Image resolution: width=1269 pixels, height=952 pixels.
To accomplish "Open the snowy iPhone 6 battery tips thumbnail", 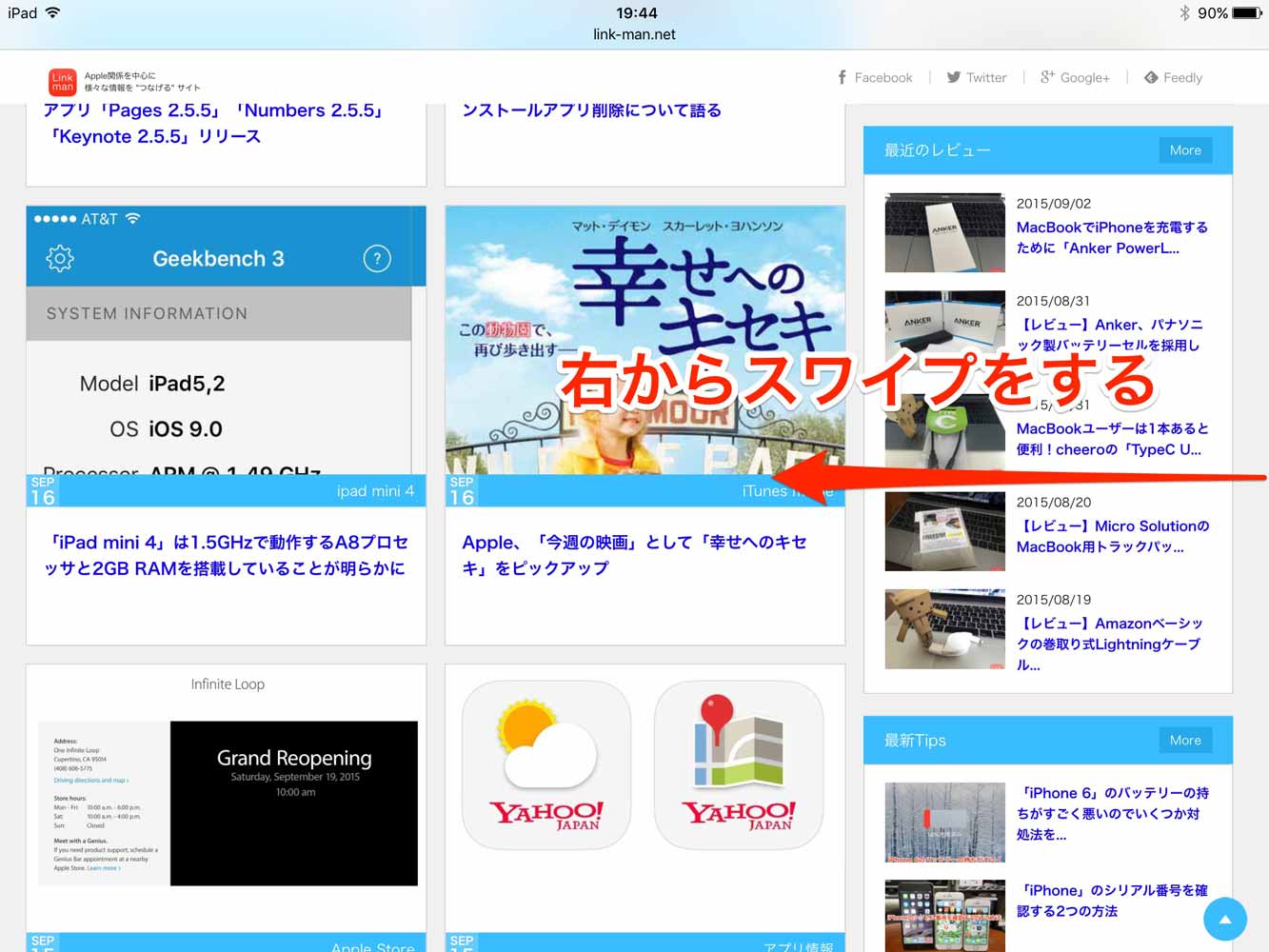I will [944, 823].
